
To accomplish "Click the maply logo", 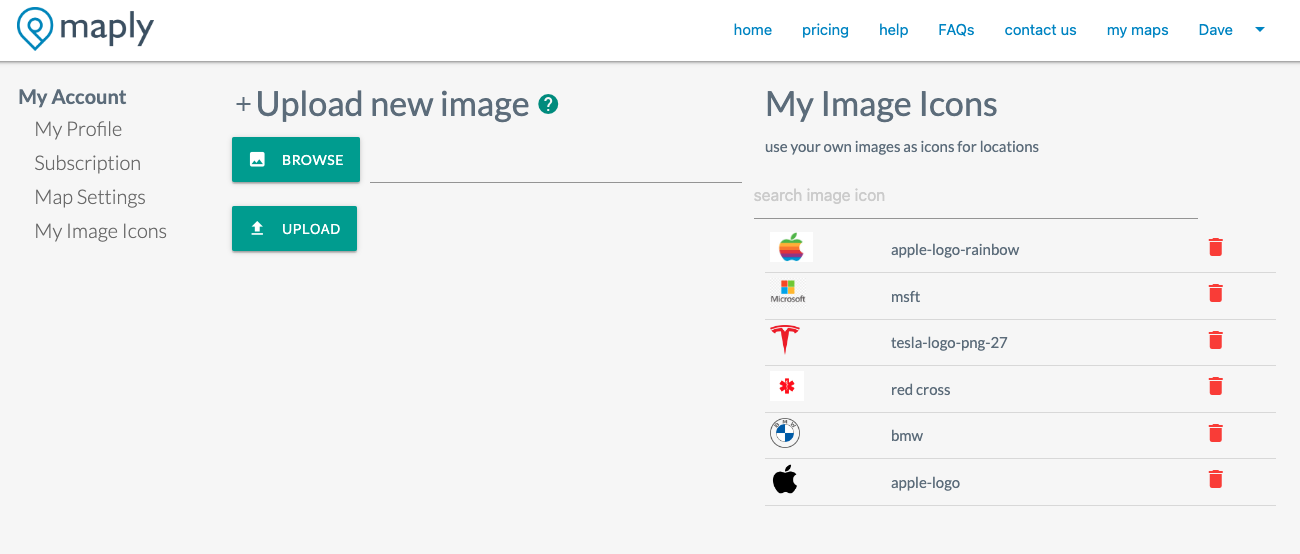I will (x=86, y=29).
